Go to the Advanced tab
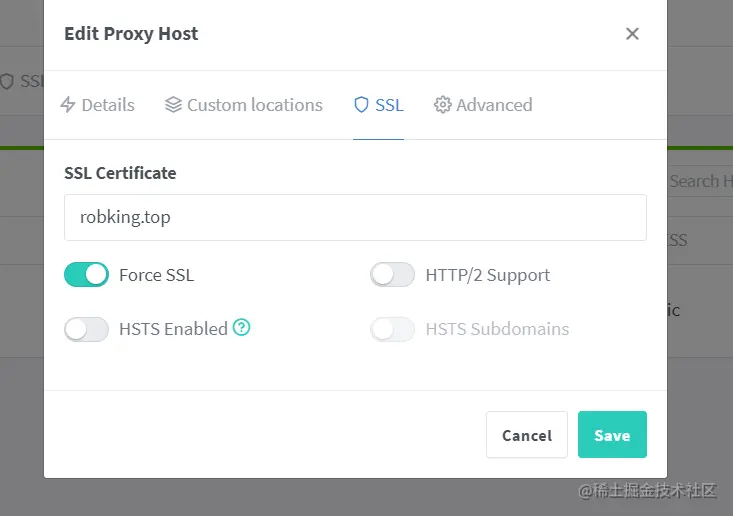 click(x=494, y=105)
